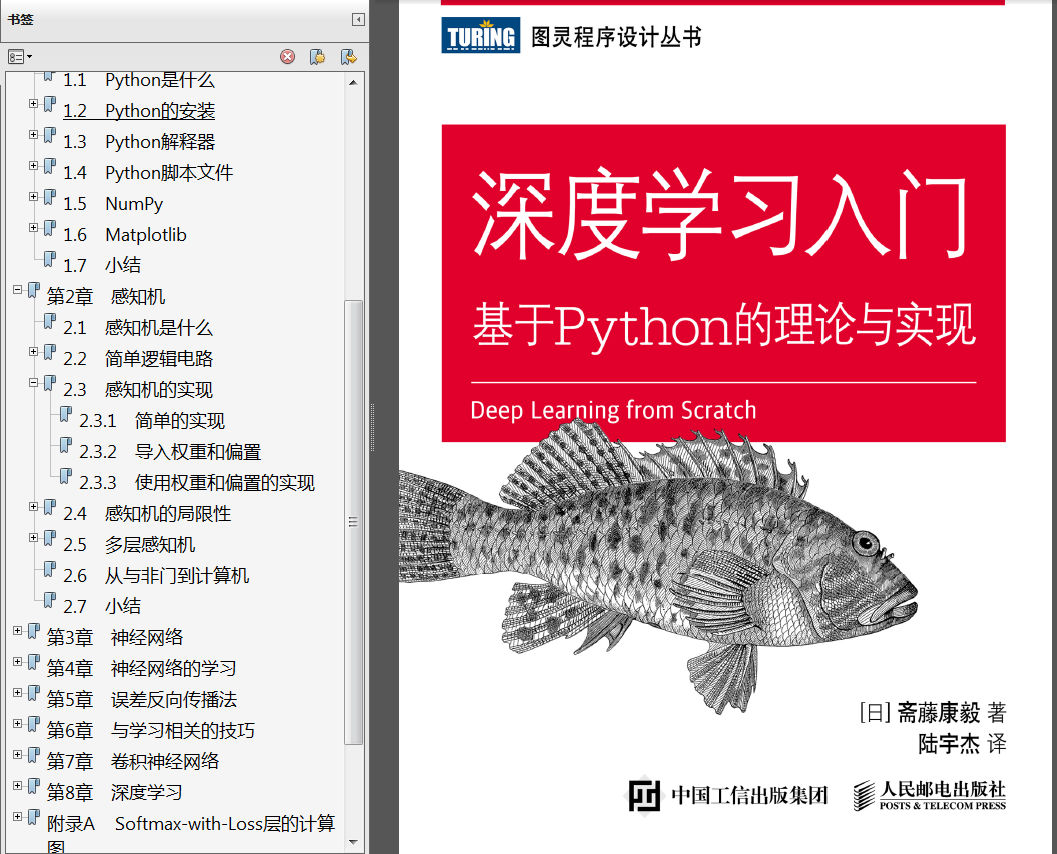Expand the 附录A Softmax-with-Loss bookmark
The width and height of the screenshot is (1057, 854).
18,816
